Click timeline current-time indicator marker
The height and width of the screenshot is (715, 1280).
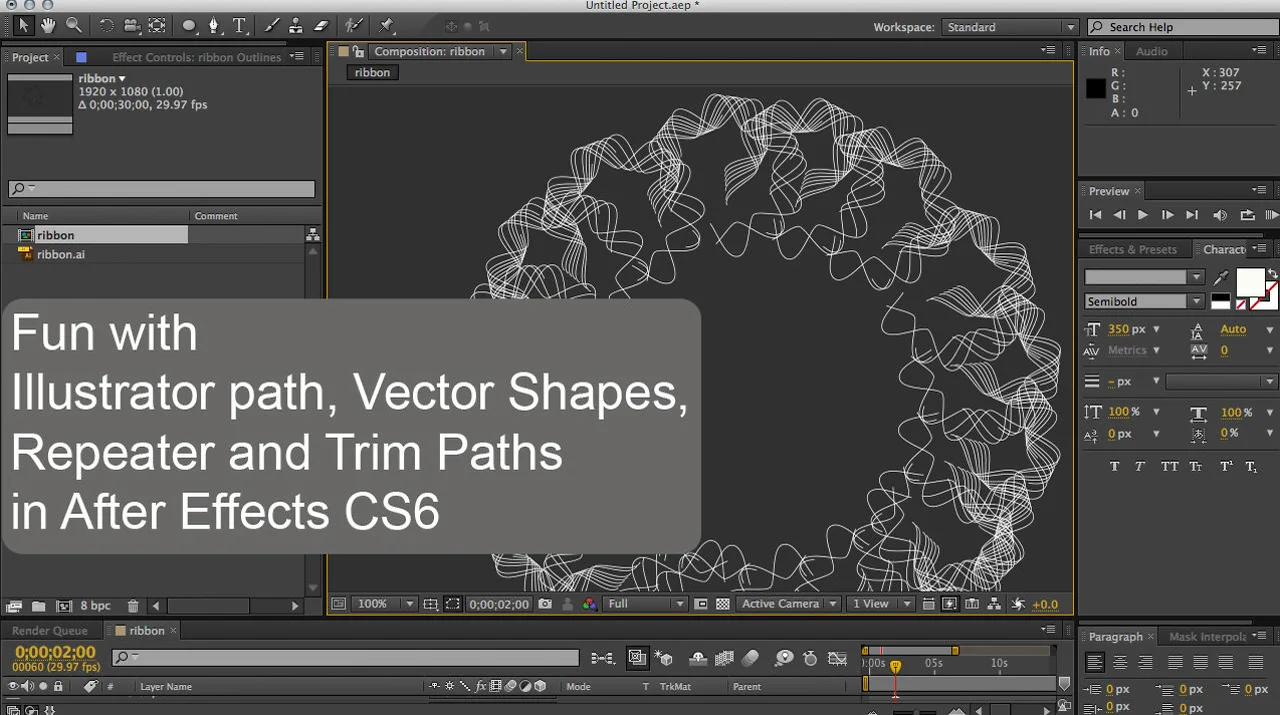895,666
